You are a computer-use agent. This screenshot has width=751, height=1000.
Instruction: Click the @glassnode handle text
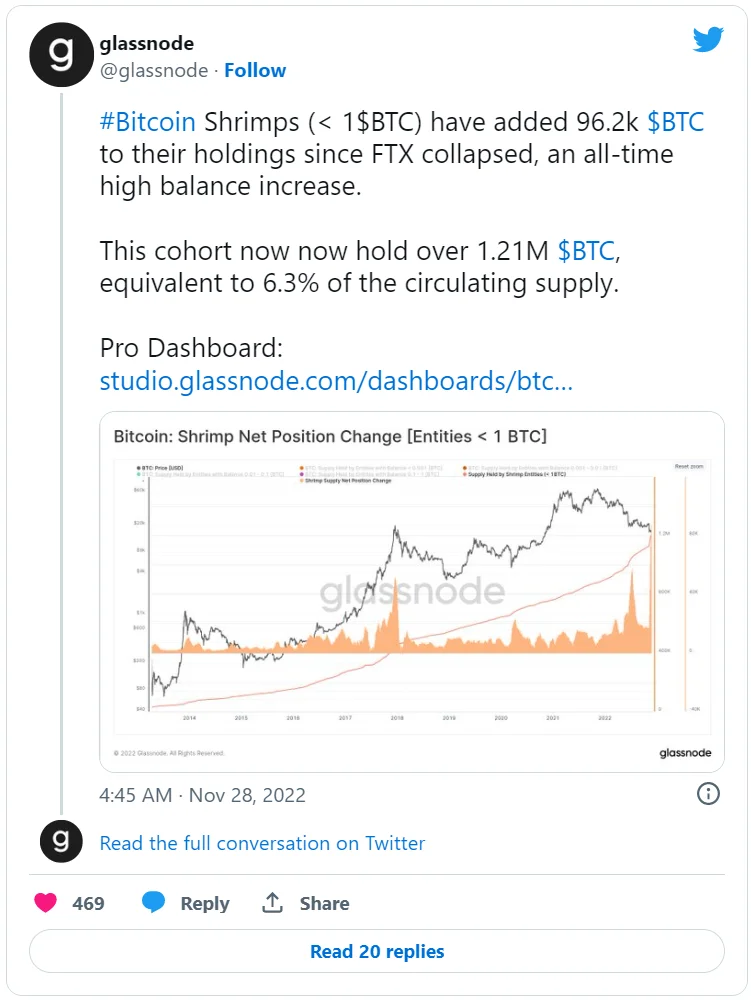click(x=154, y=70)
